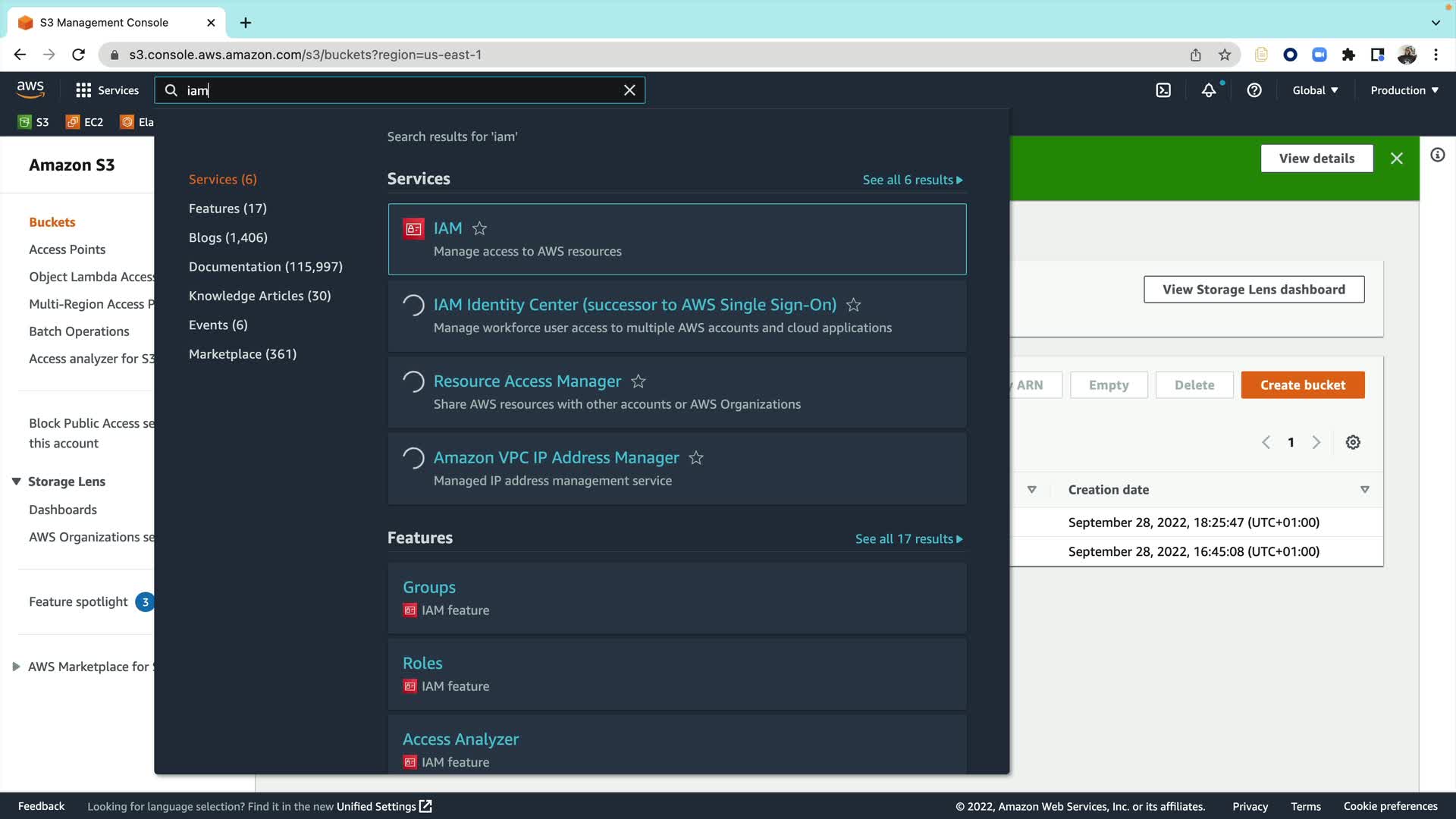Screen dimensions: 1456x819
Task: Open the AWS CloudShell icon
Action: (x=1163, y=90)
